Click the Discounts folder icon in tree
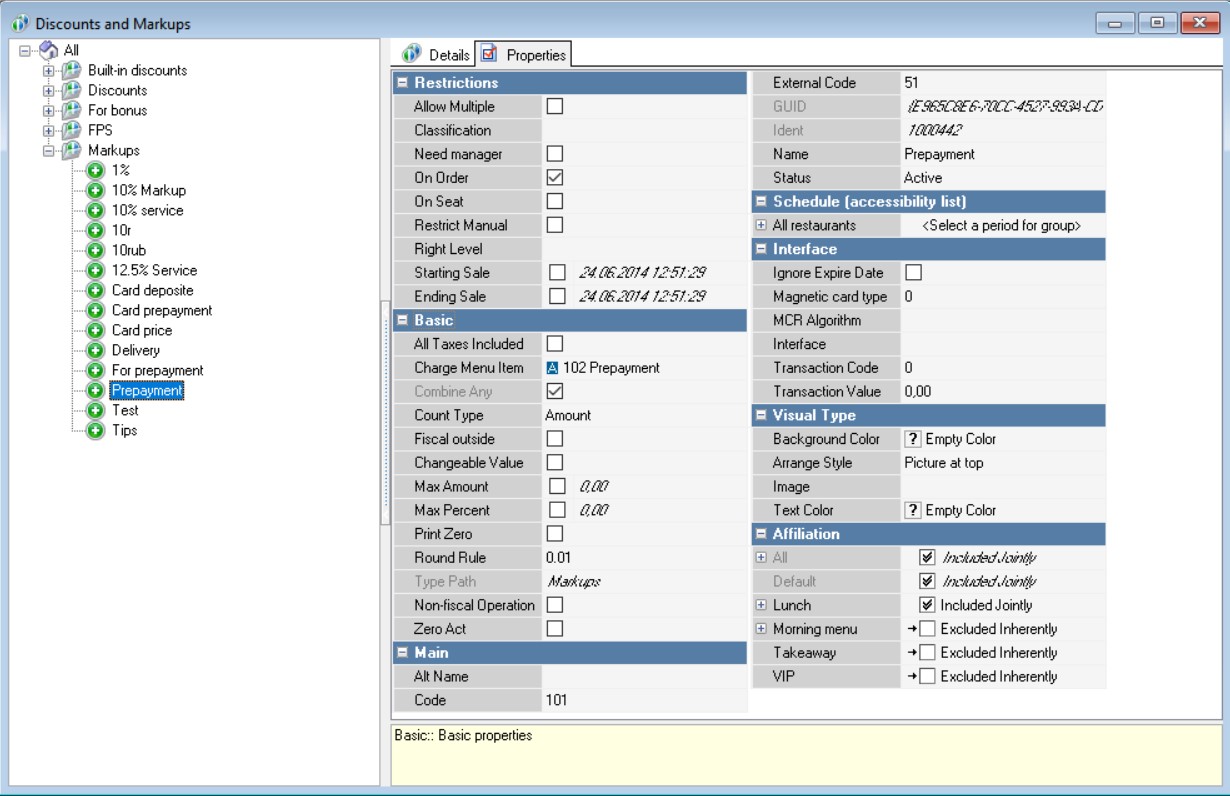Viewport: 1230px width, 796px height. (x=69, y=90)
